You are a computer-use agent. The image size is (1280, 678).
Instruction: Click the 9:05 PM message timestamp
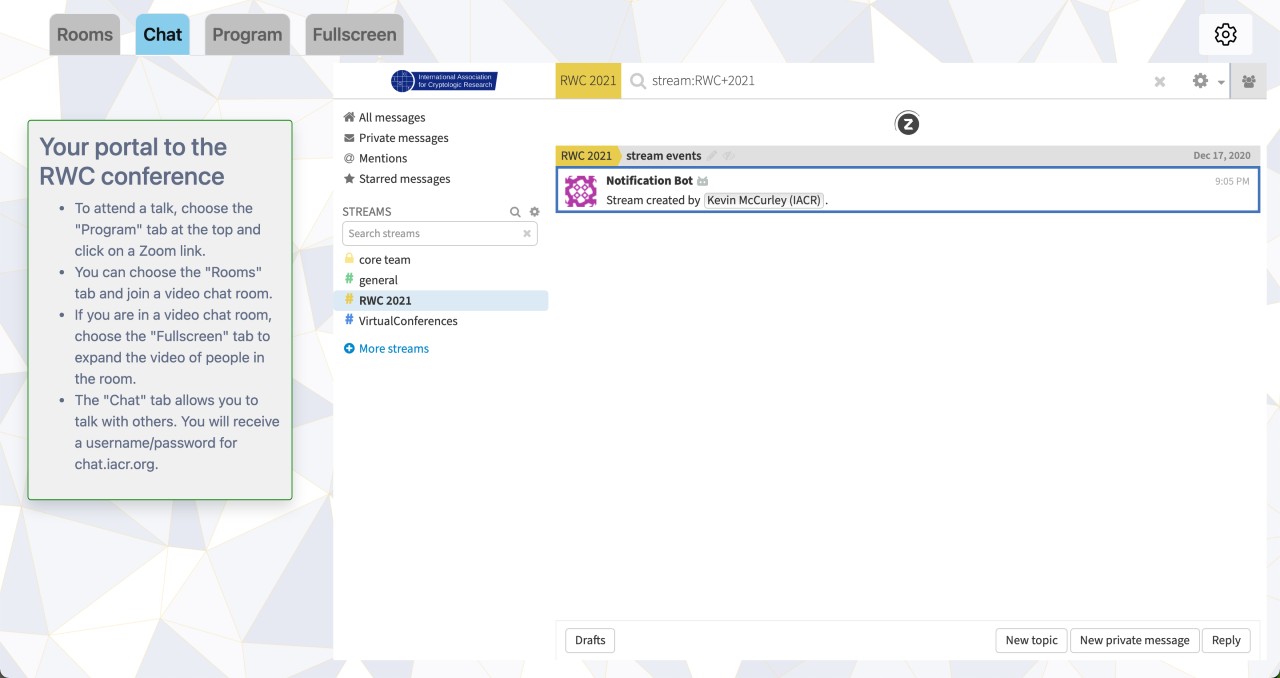1232,182
